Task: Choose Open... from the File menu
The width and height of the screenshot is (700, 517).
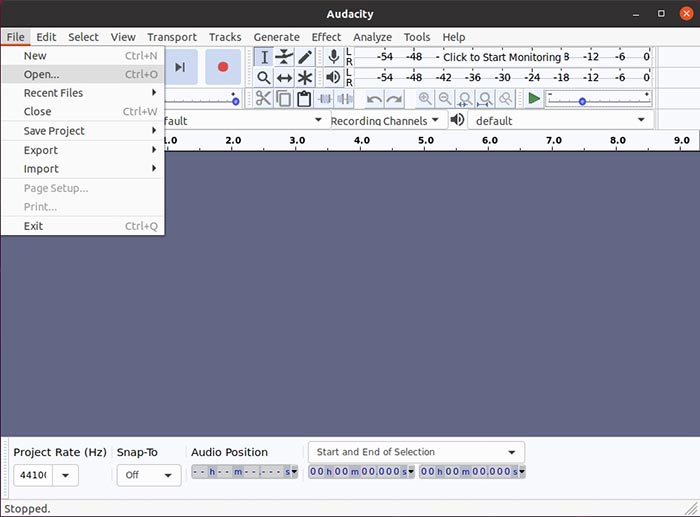Action: [83, 74]
